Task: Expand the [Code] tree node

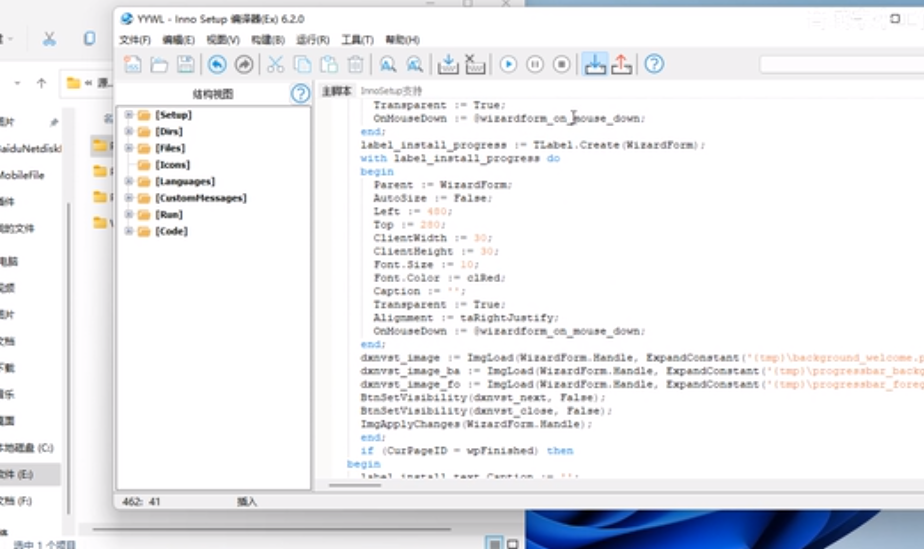Action: point(128,231)
